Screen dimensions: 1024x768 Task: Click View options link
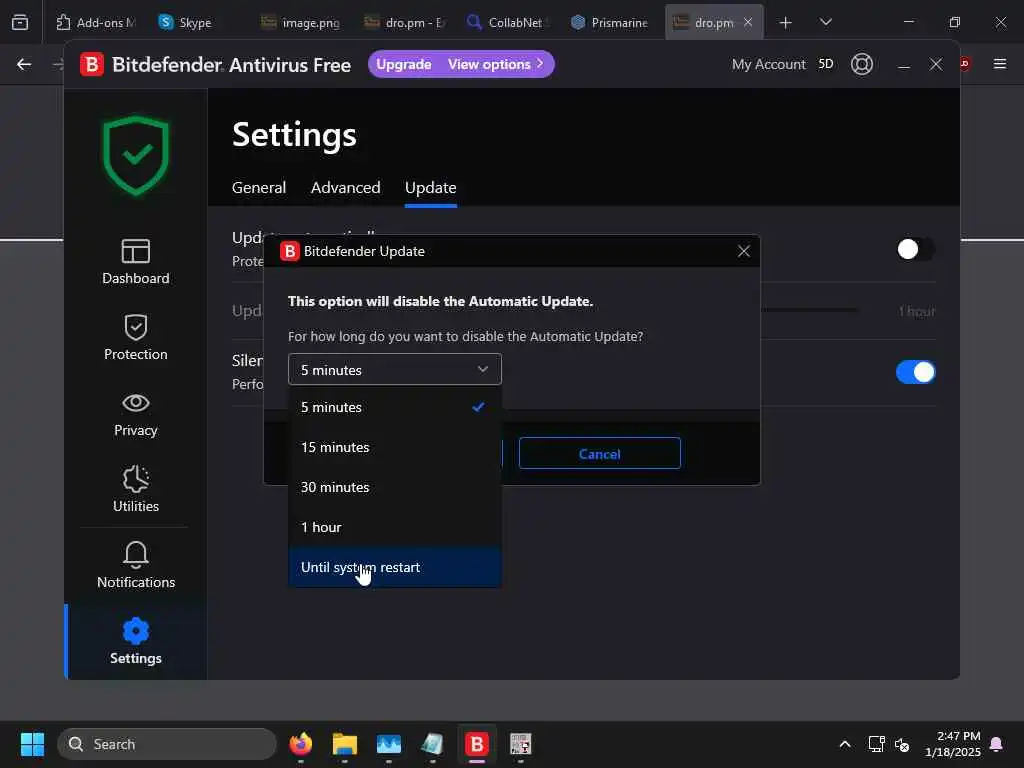[495, 65]
